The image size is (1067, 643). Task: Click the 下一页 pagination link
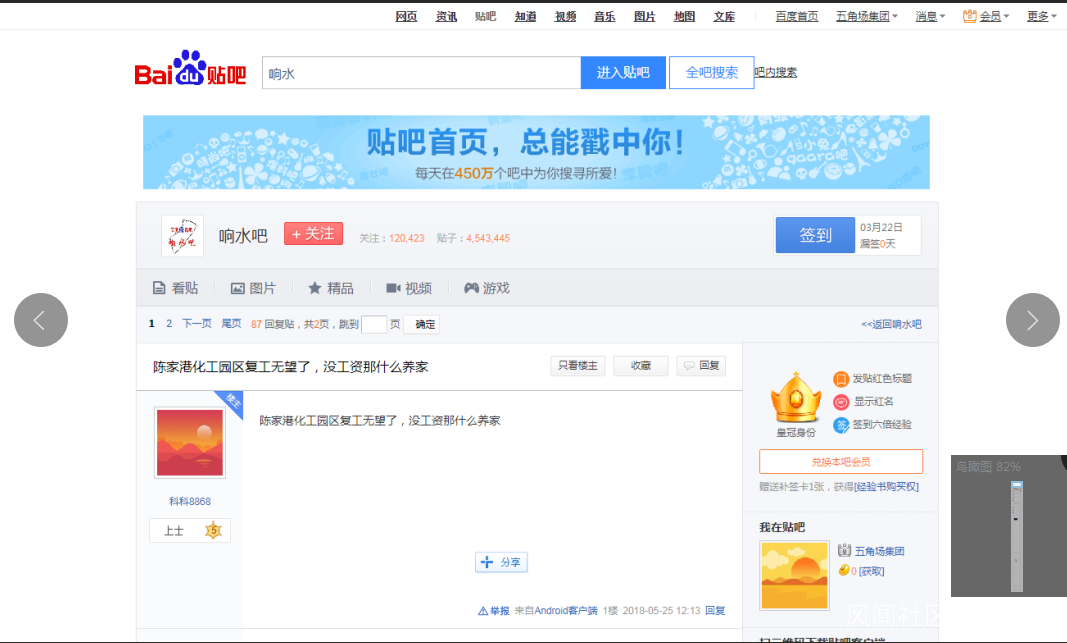[x=197, y=324]
